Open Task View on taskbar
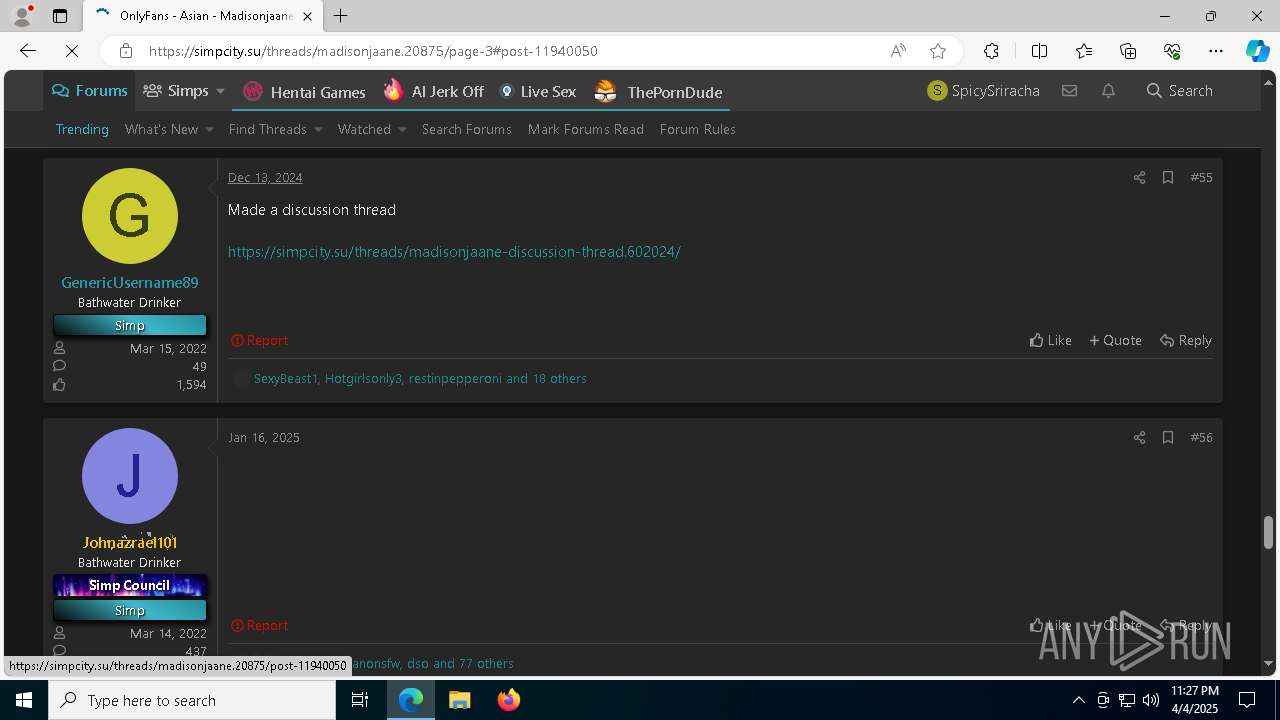The height and width of the screenshot is (720, 1280). [x=360, y=700]
